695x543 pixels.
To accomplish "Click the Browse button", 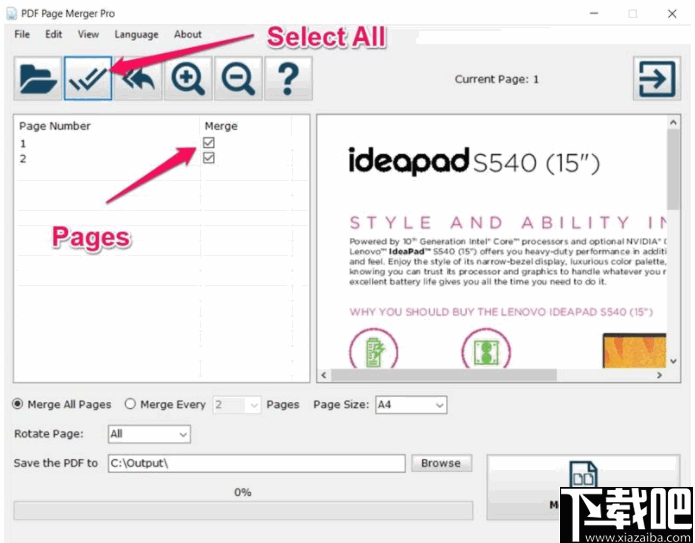I will [x=441, y=463].
